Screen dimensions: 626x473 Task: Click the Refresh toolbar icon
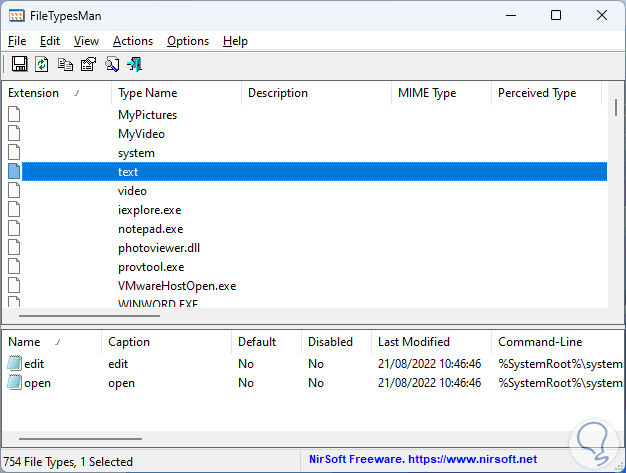(42, 65)
